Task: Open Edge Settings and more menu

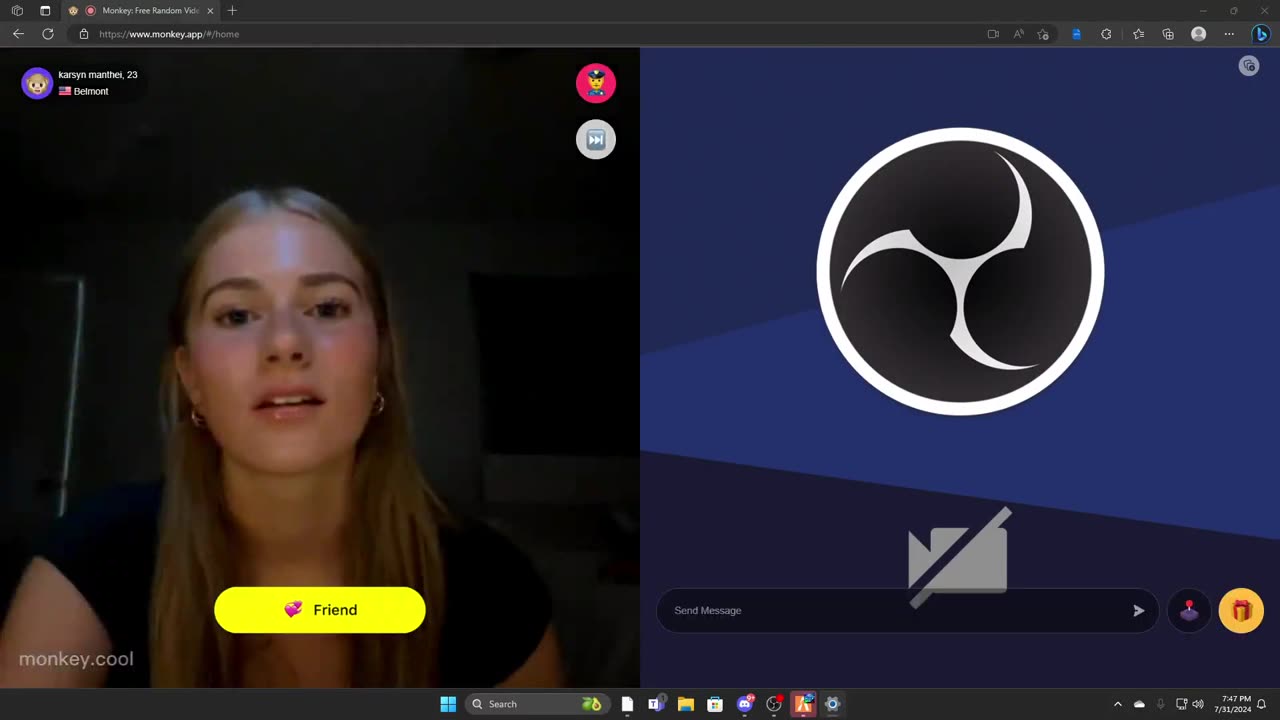Action: (1229, 34)
